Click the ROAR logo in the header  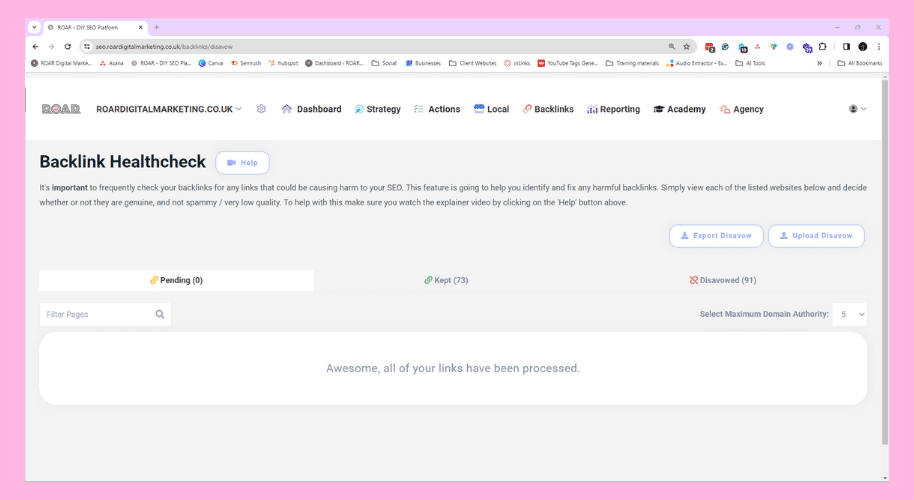(x=61, y=109)
